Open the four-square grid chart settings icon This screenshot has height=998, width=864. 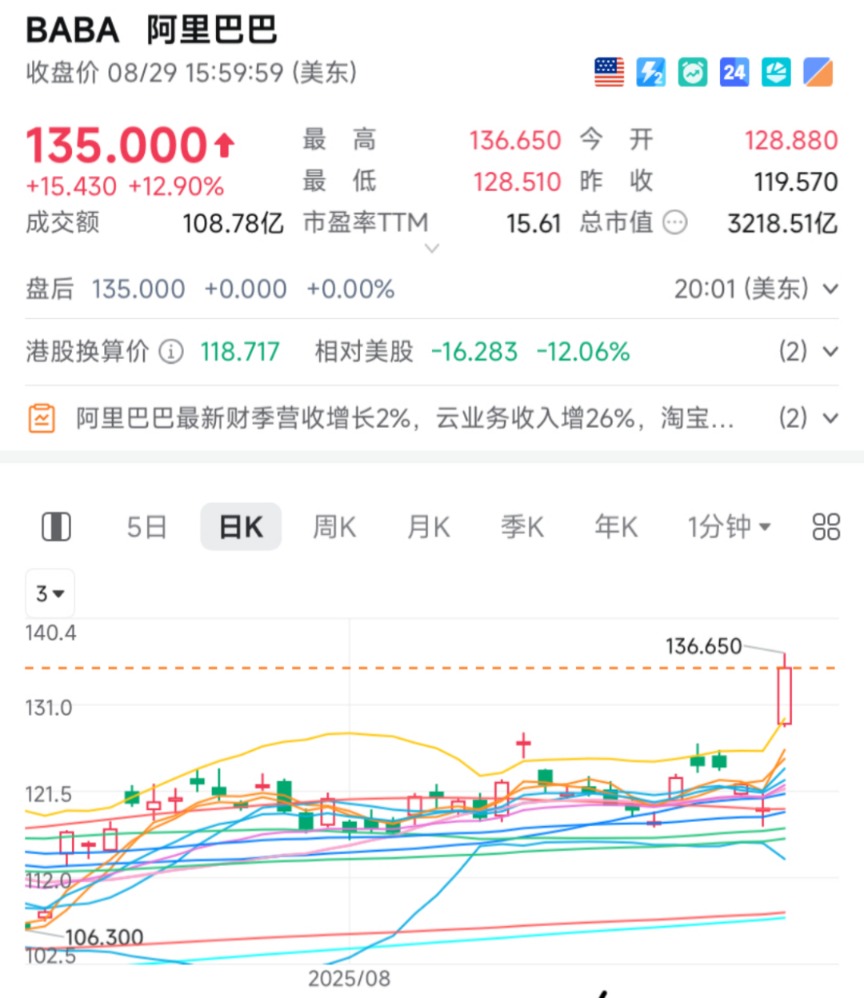click(x=826, y=527)
